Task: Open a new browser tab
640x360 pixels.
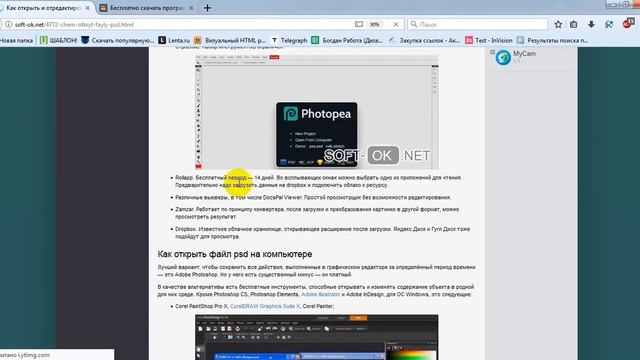Action: 207,8
